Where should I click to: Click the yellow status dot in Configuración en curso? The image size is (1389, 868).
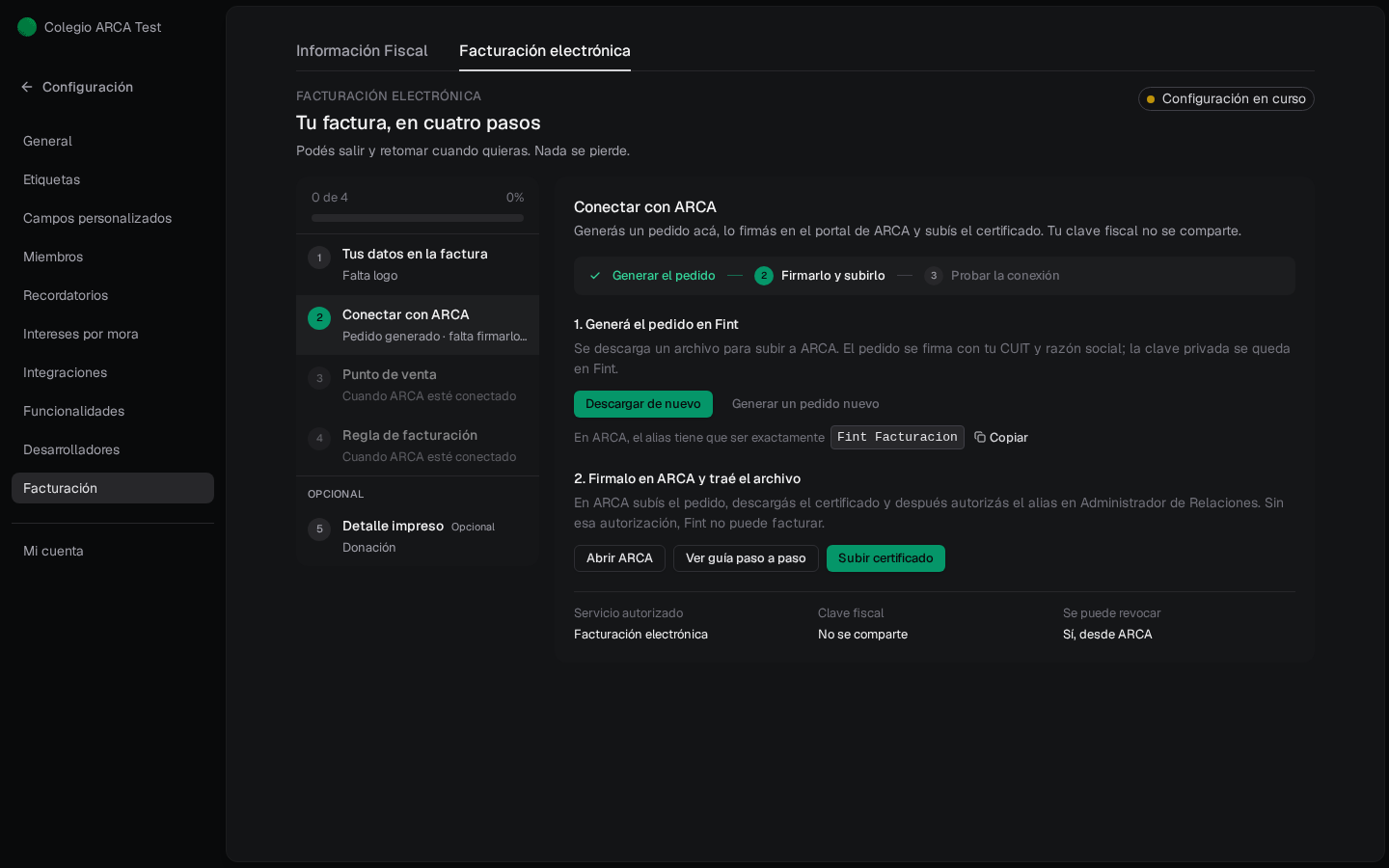[1151, 99]
